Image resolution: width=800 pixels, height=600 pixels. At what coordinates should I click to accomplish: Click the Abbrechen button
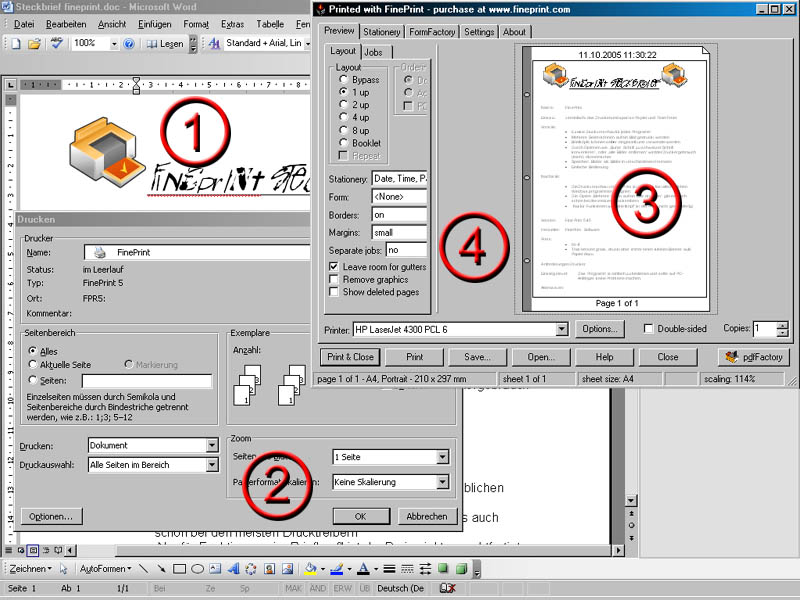(x=427, y=517)
